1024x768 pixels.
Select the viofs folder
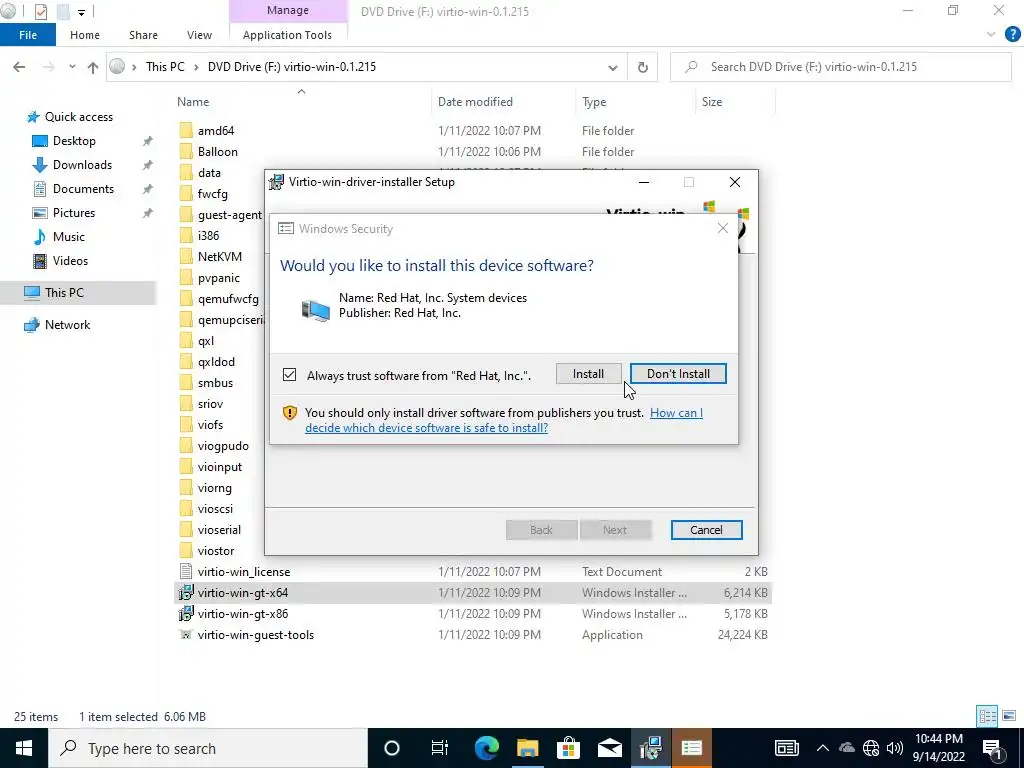point(210,425)
